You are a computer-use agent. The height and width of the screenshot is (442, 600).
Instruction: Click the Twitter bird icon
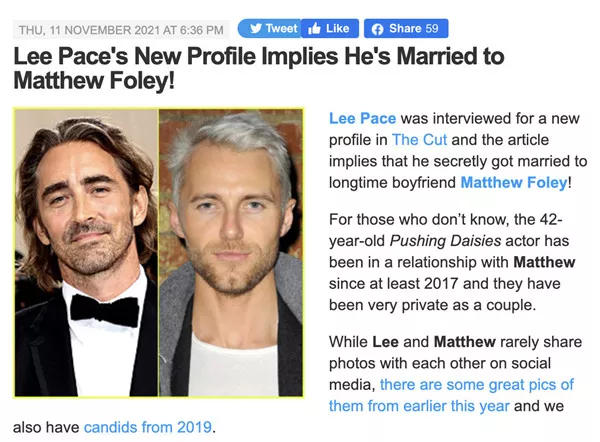tap(256, 28)
